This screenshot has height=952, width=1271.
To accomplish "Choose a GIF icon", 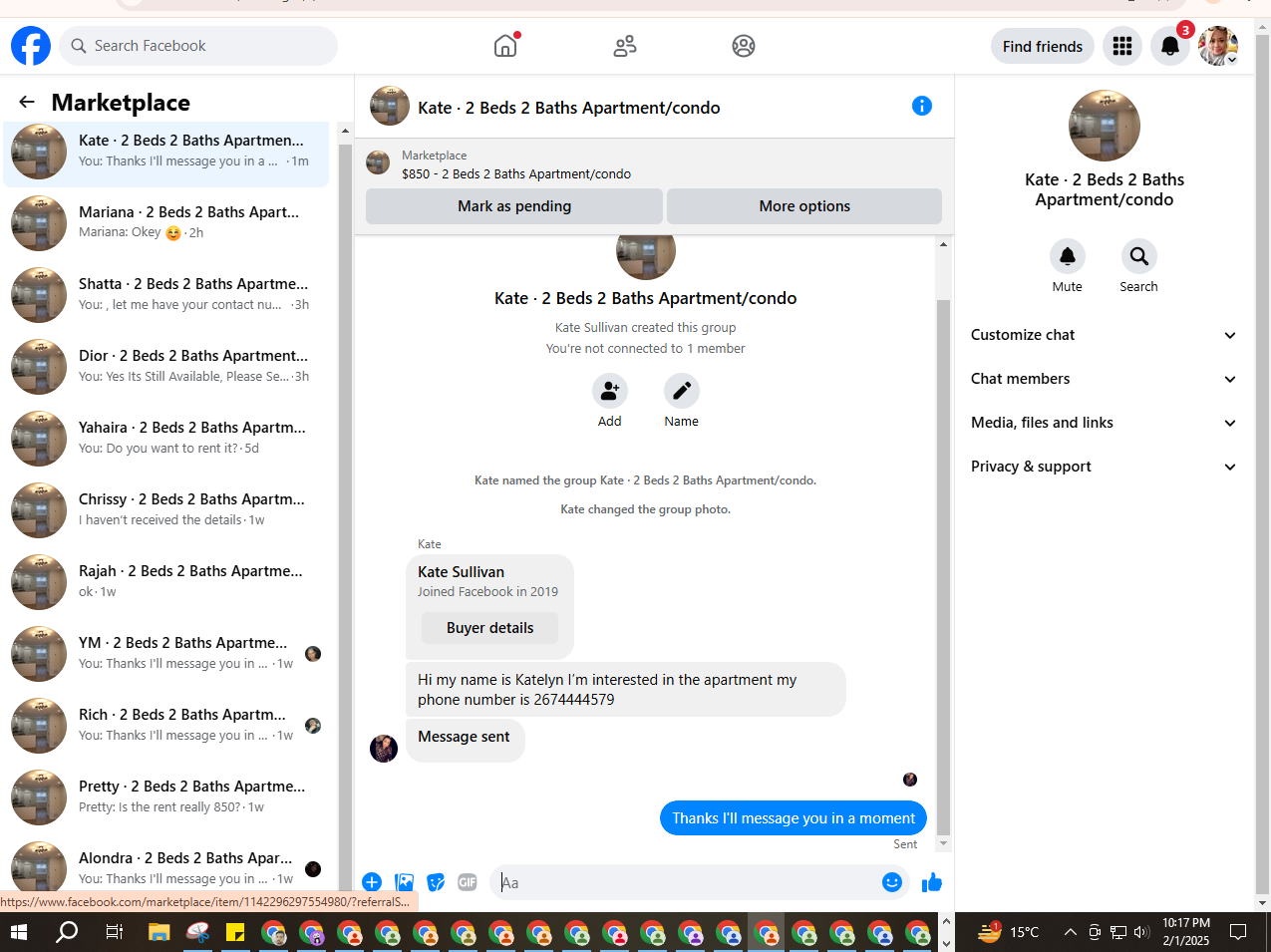I will [468, 882].
